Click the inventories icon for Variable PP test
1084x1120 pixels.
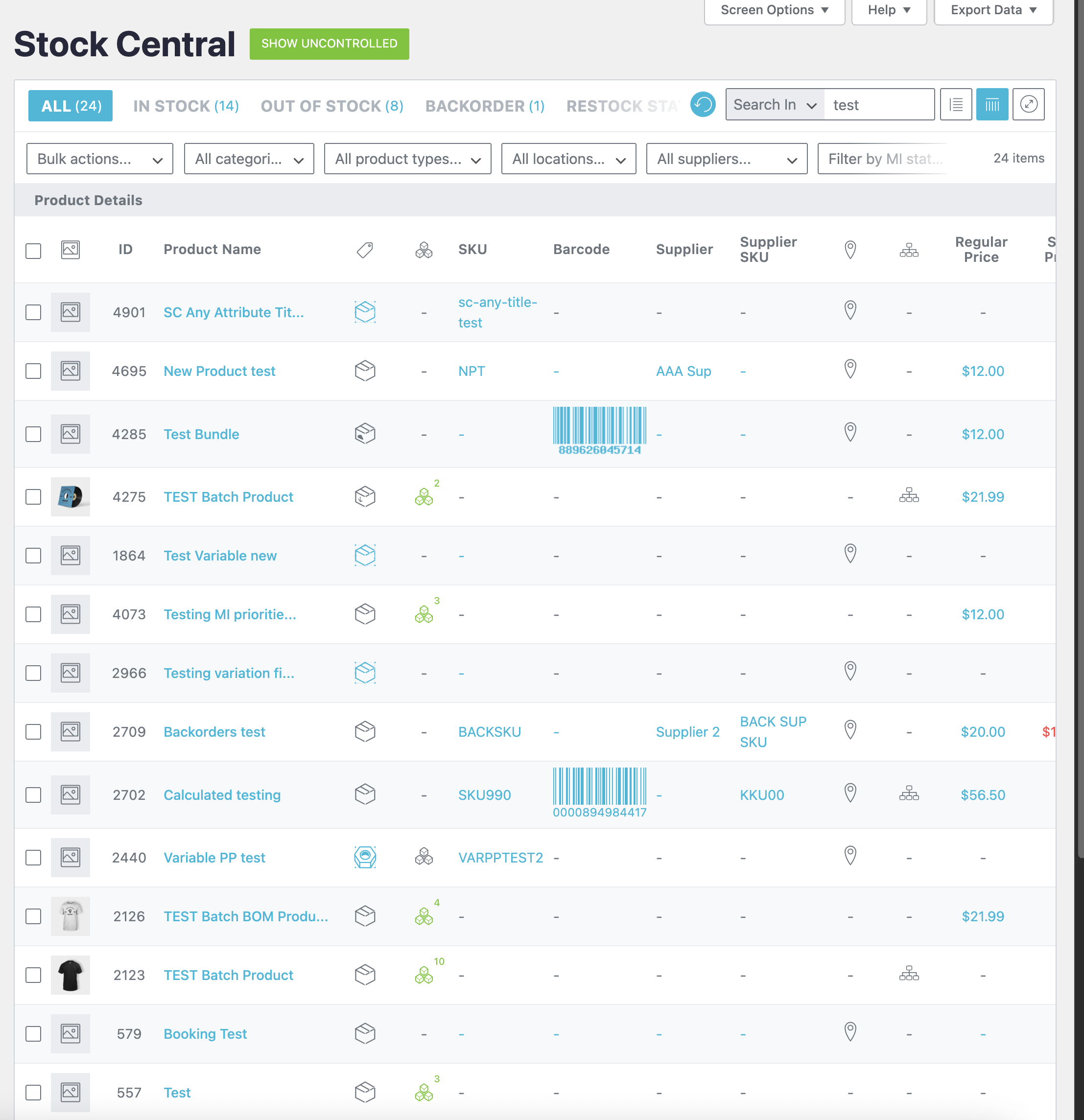424,857
